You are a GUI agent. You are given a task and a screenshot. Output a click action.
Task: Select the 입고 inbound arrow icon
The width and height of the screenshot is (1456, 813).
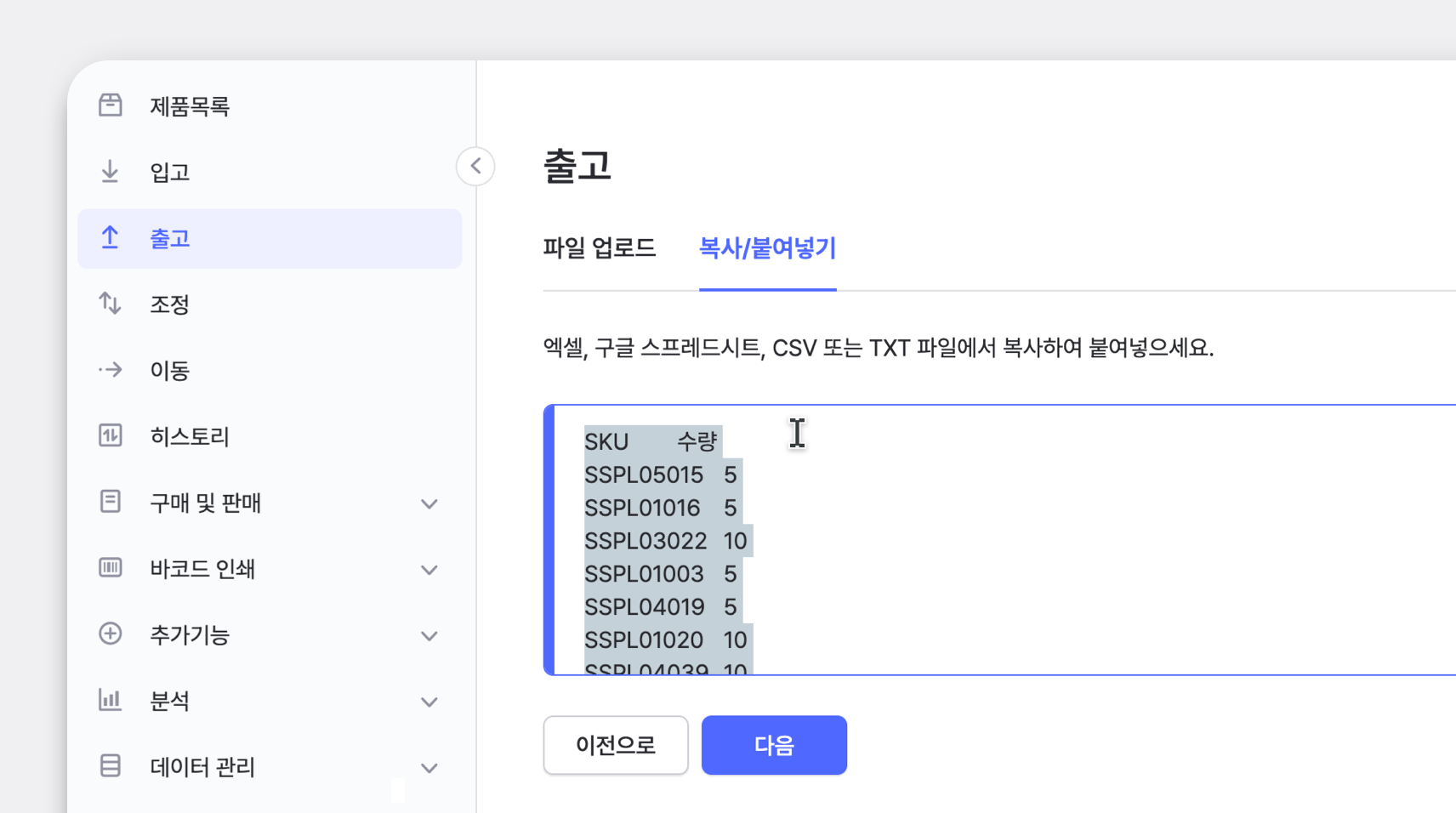click(x=110, y=172)
